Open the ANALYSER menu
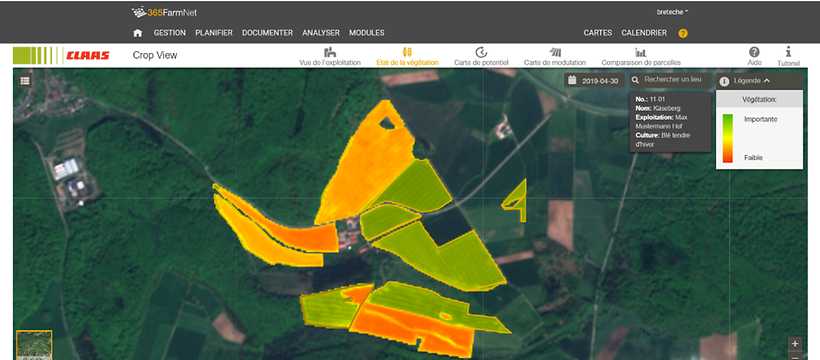This screenshot has width=820, height=360. (x=321, y=33)
